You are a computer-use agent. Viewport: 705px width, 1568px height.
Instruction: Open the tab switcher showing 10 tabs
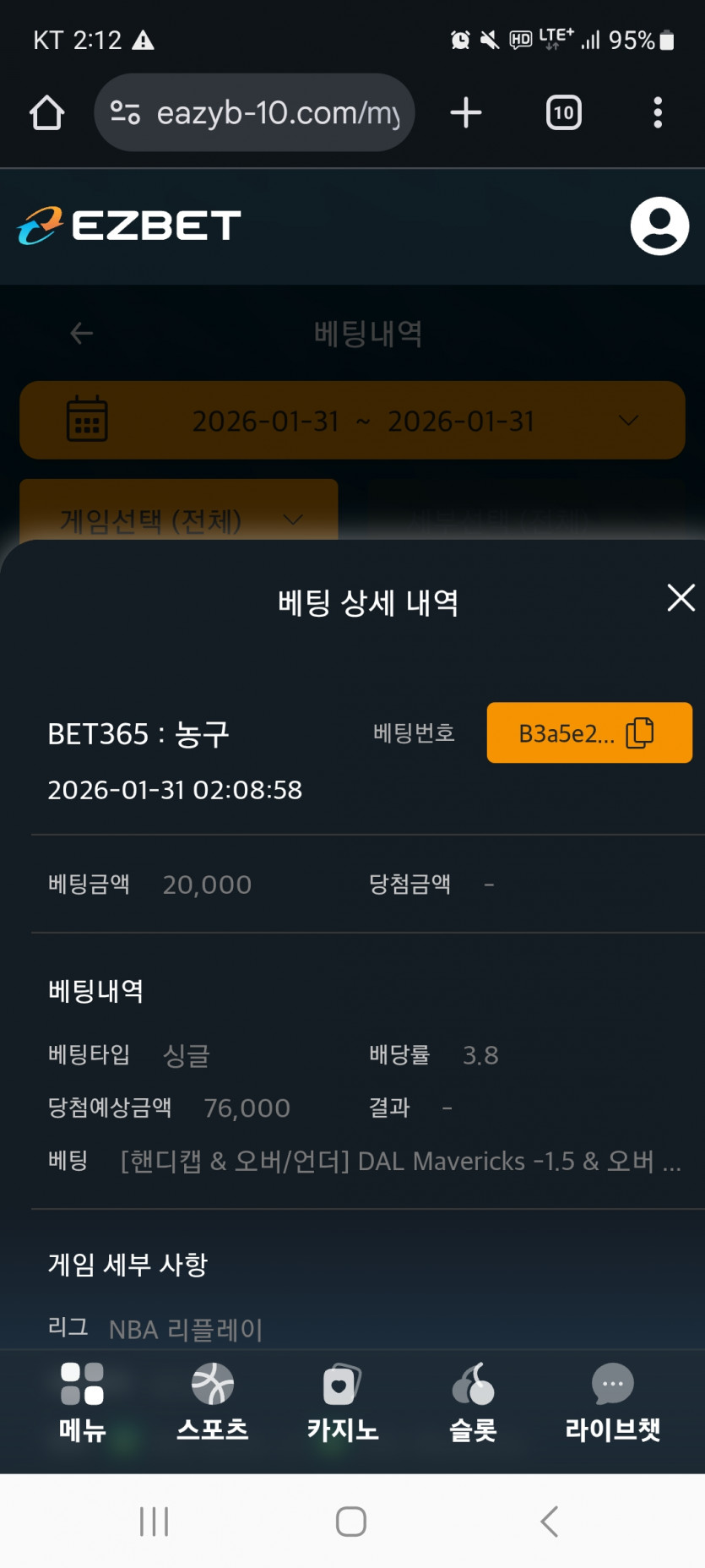click(x=563, y=112)
